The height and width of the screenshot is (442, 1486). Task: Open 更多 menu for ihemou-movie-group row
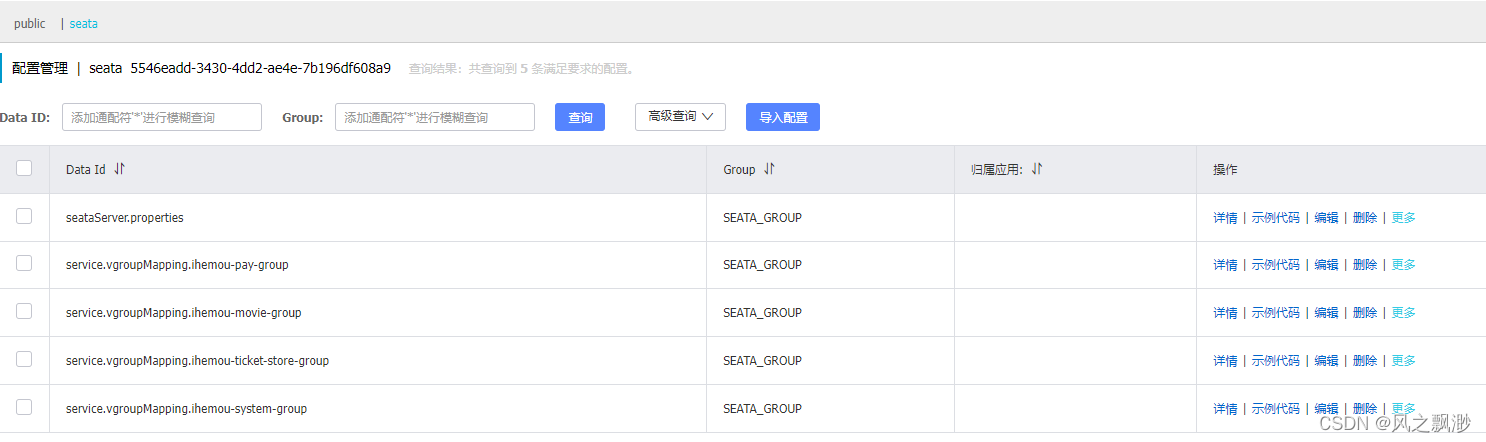coord(1403,313)
